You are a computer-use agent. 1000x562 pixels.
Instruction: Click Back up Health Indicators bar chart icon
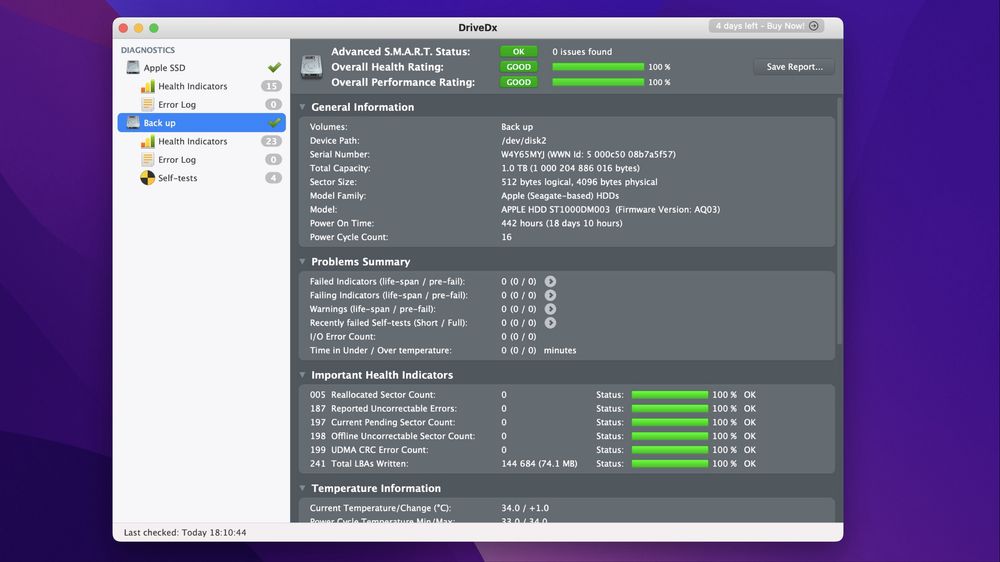pos(147,141)
